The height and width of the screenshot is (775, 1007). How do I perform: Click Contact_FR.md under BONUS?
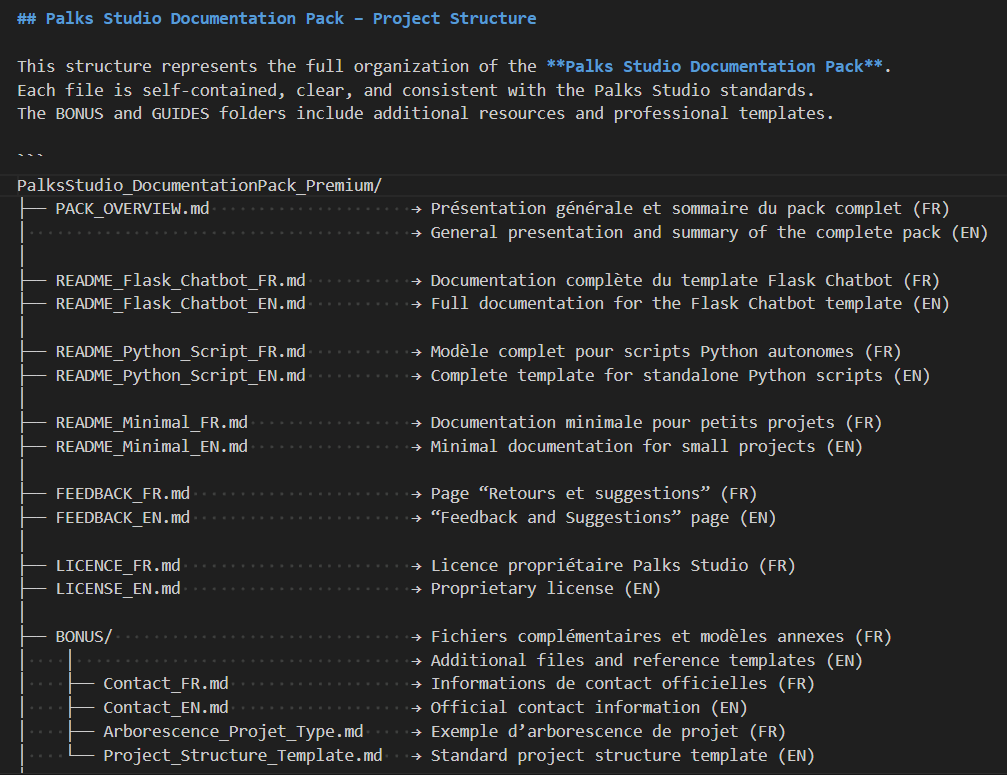[x=165, y=684]
